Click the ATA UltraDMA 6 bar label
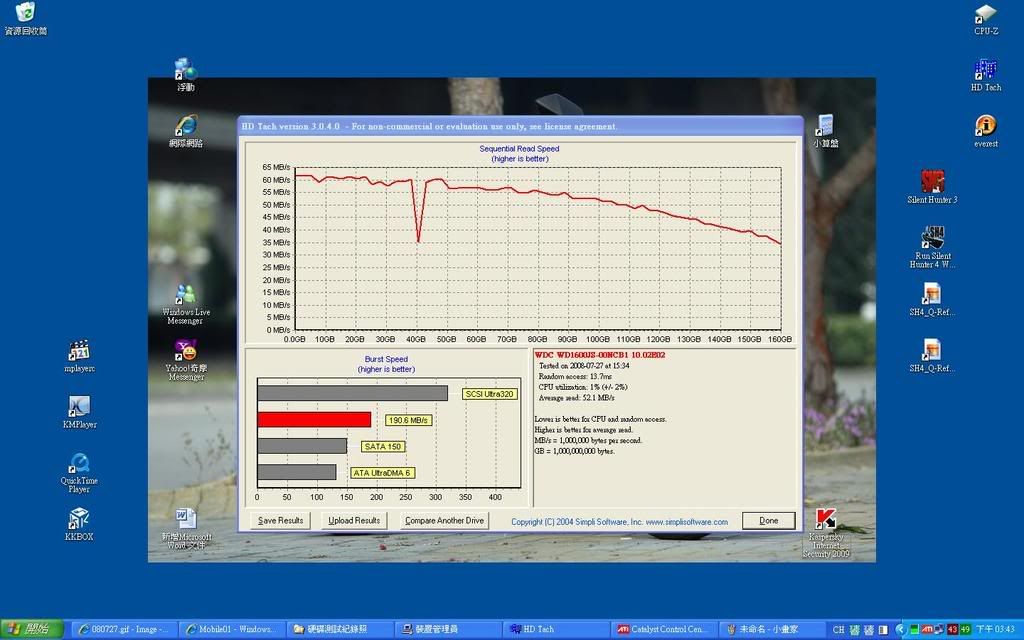Screen dimensions: 1024x640 coord(382,473)
